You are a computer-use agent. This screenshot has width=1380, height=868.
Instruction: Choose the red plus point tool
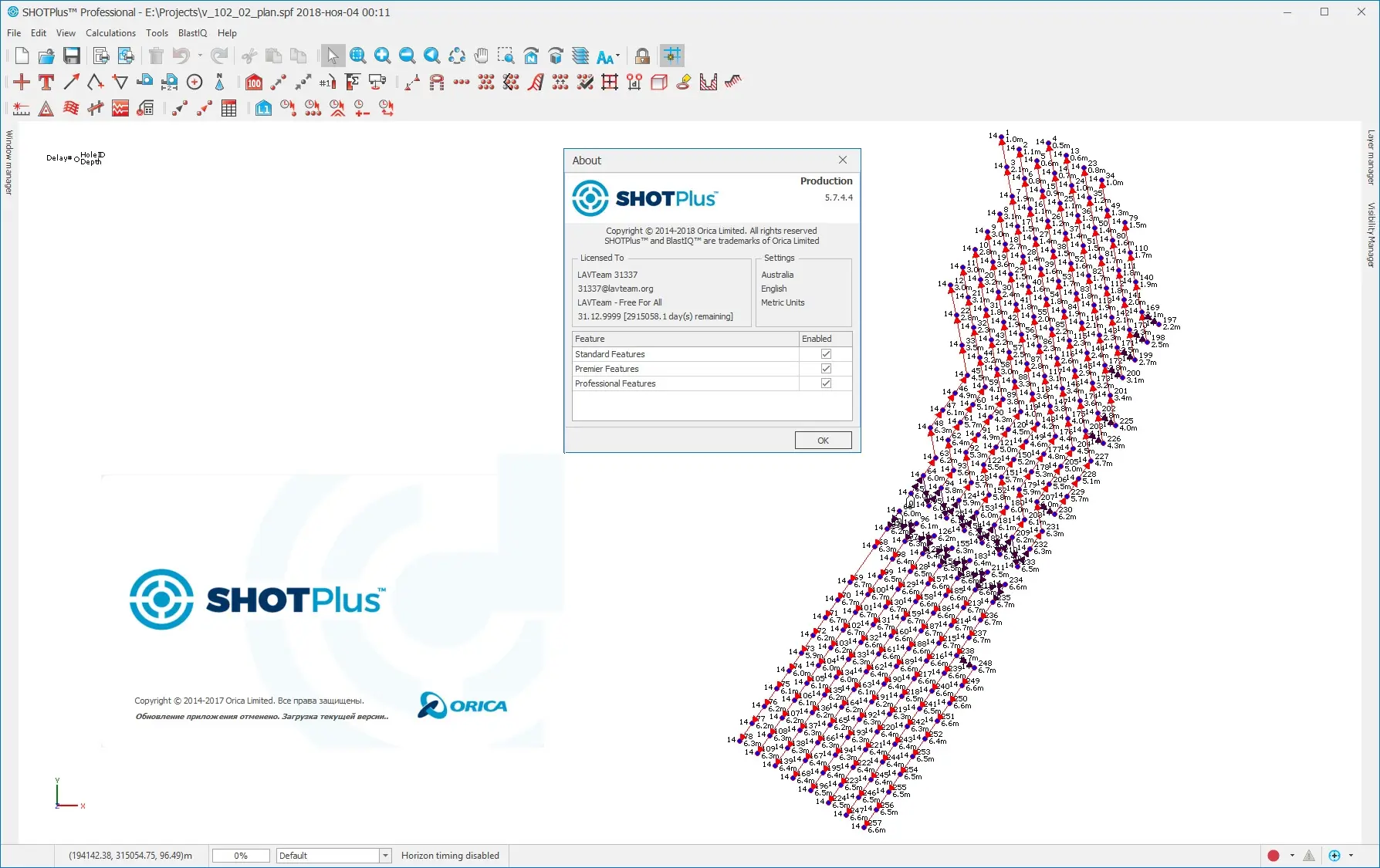22,82
